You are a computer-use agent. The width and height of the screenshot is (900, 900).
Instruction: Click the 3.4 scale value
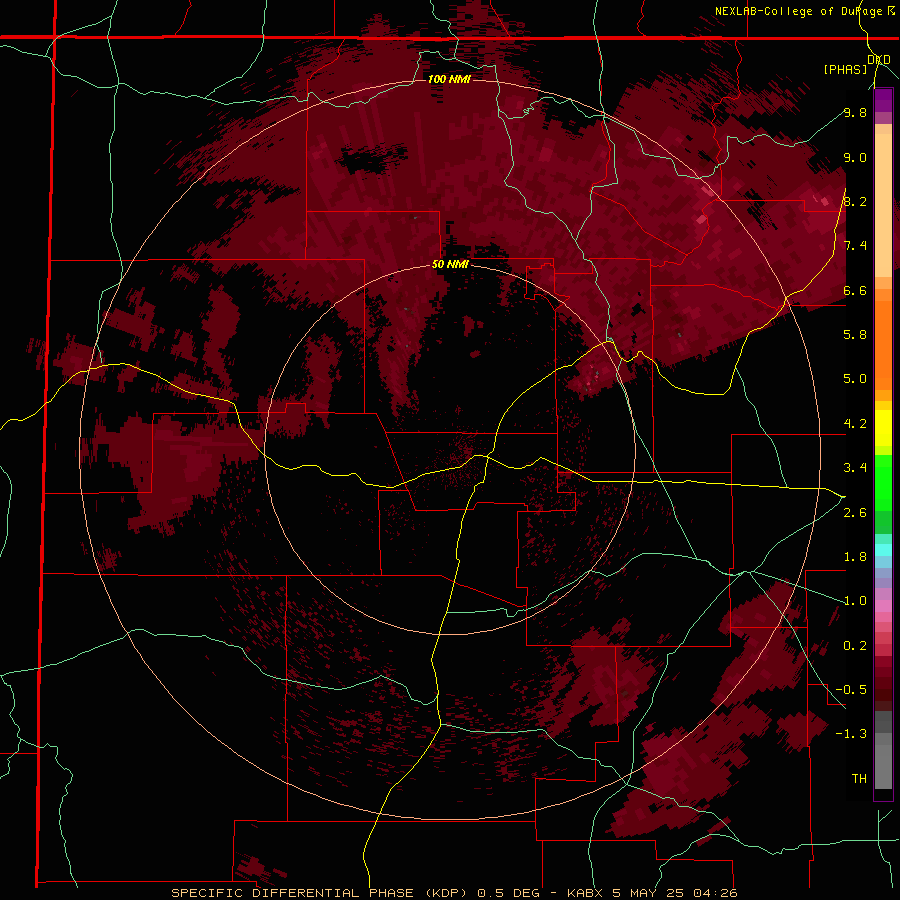(x=855, y=468)
